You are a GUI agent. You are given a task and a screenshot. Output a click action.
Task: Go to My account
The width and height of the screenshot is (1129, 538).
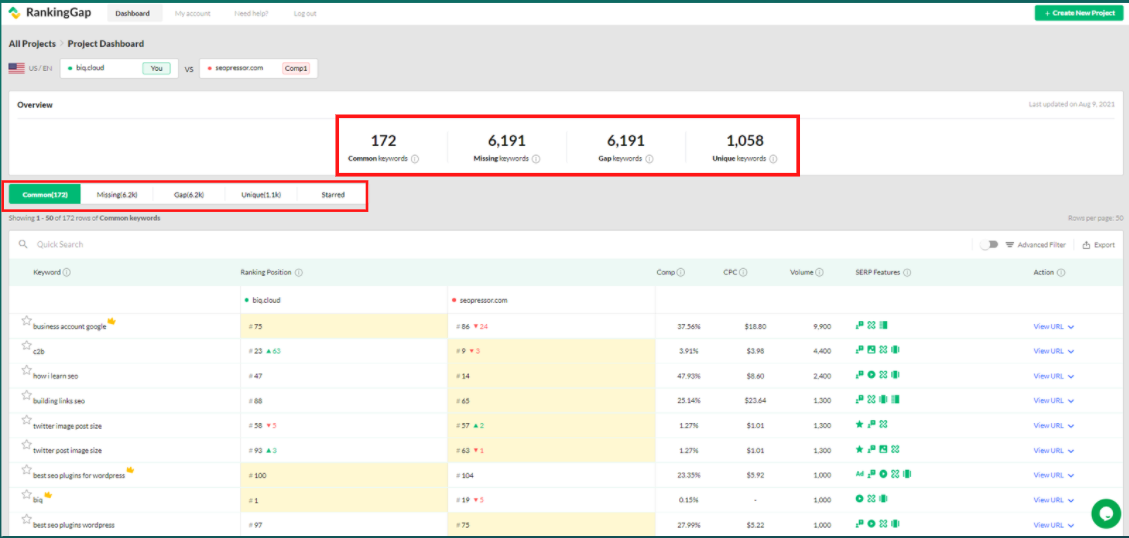pos(192,13)
